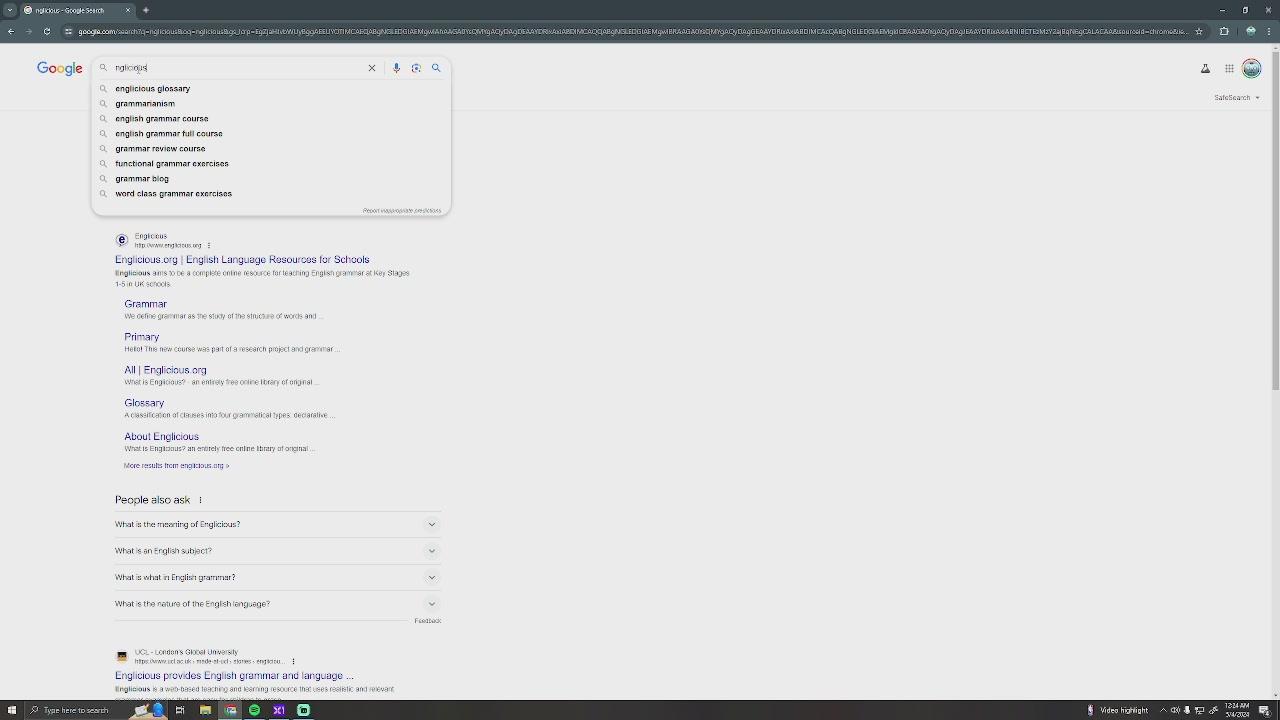Viewport: 1280px width, 720px height.
Task: Open Search Labs with the beaker icon
Action: point(1205,68)
